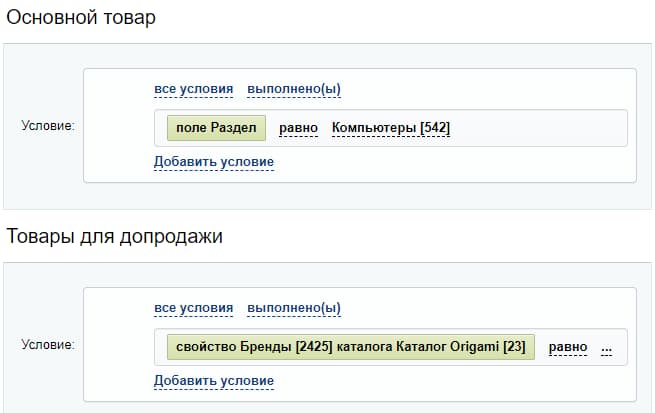
Task: Click the 'Товары для допродажи' heading
Action: click(114, 236)
